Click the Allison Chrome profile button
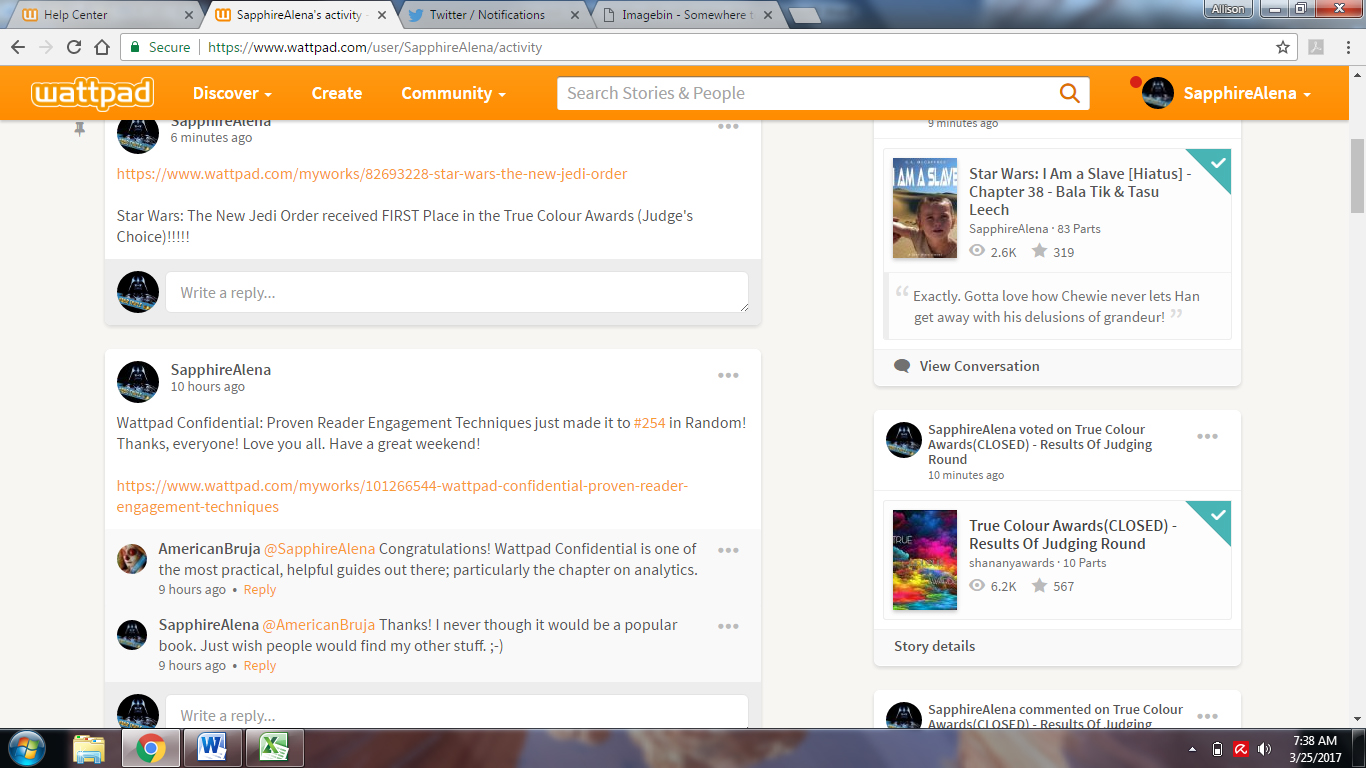Screen dimensions: 1366x768 (1227, 8)
